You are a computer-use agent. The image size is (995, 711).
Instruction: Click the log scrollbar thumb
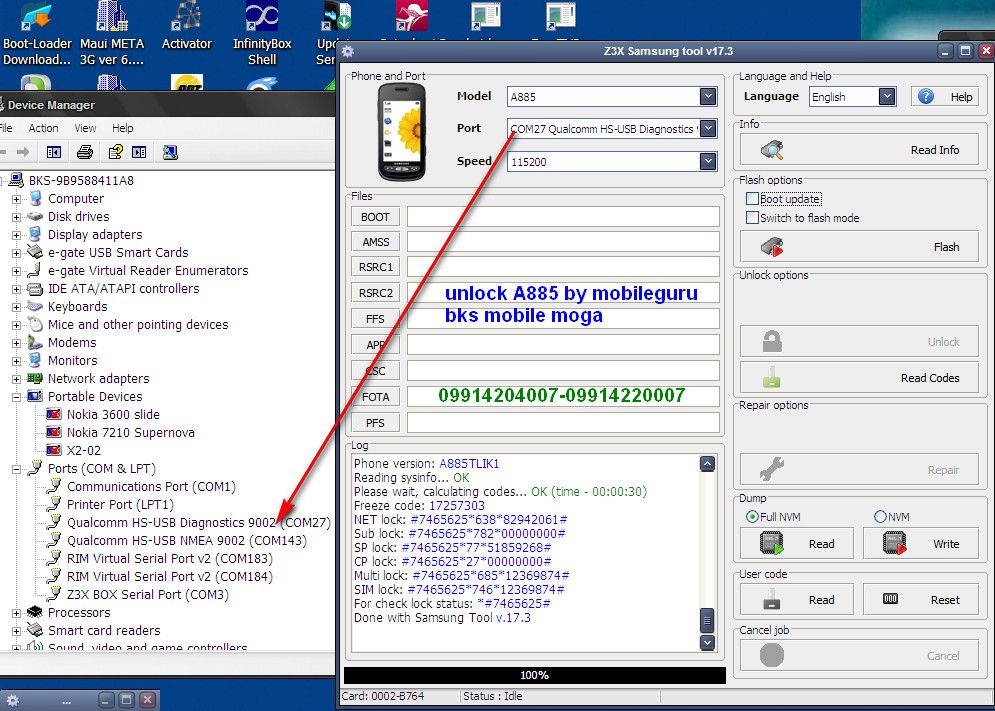coord(708,620)
